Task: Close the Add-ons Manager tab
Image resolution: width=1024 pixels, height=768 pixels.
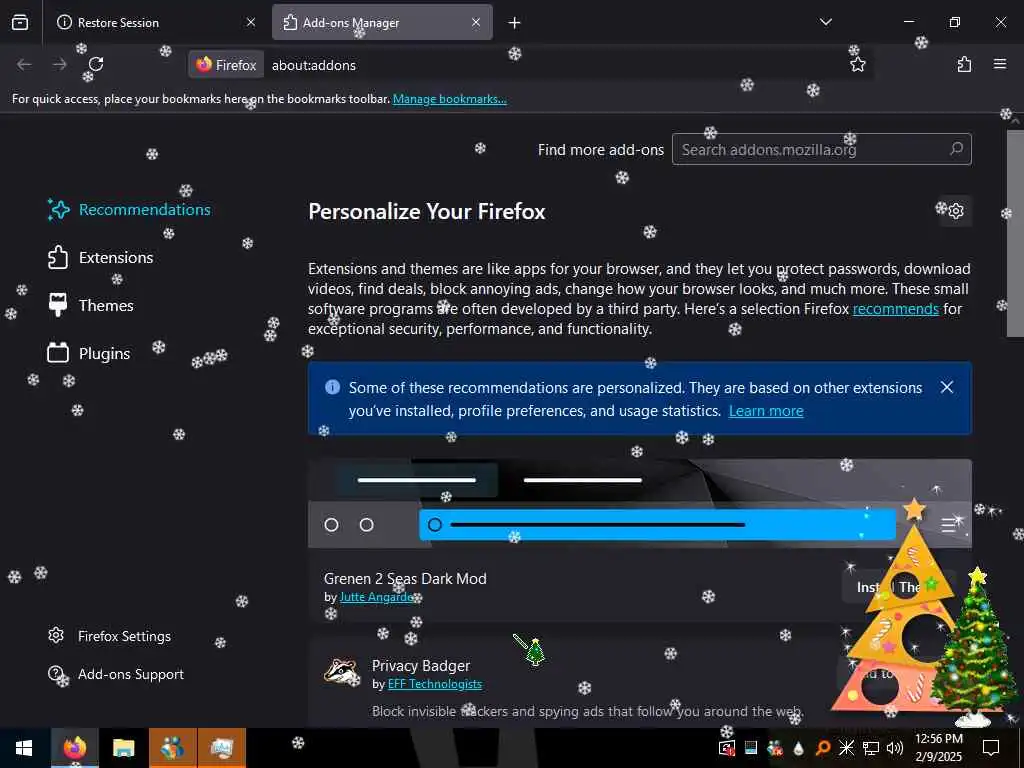Action: tap(476, 22)
